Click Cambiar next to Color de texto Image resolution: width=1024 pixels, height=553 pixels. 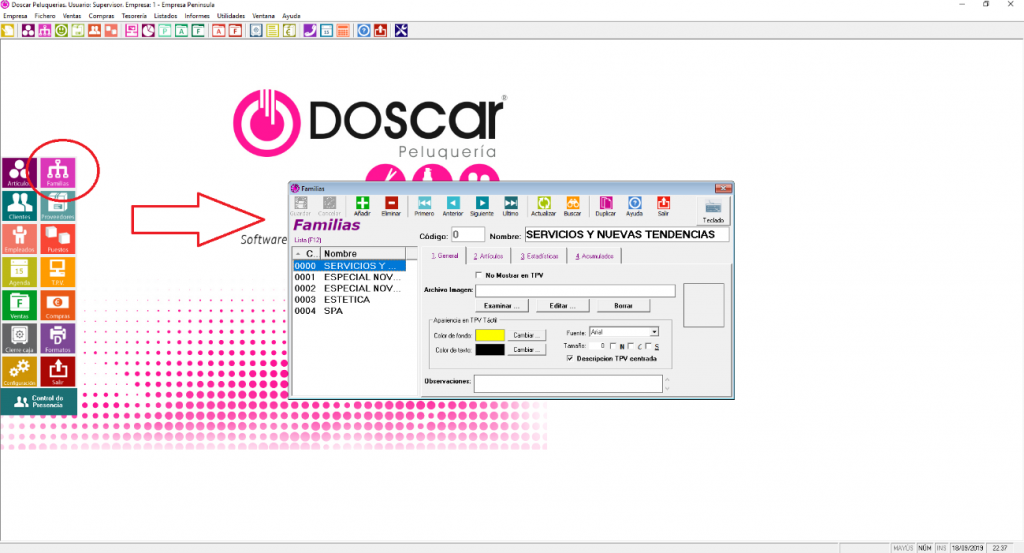tap(526, 350)
